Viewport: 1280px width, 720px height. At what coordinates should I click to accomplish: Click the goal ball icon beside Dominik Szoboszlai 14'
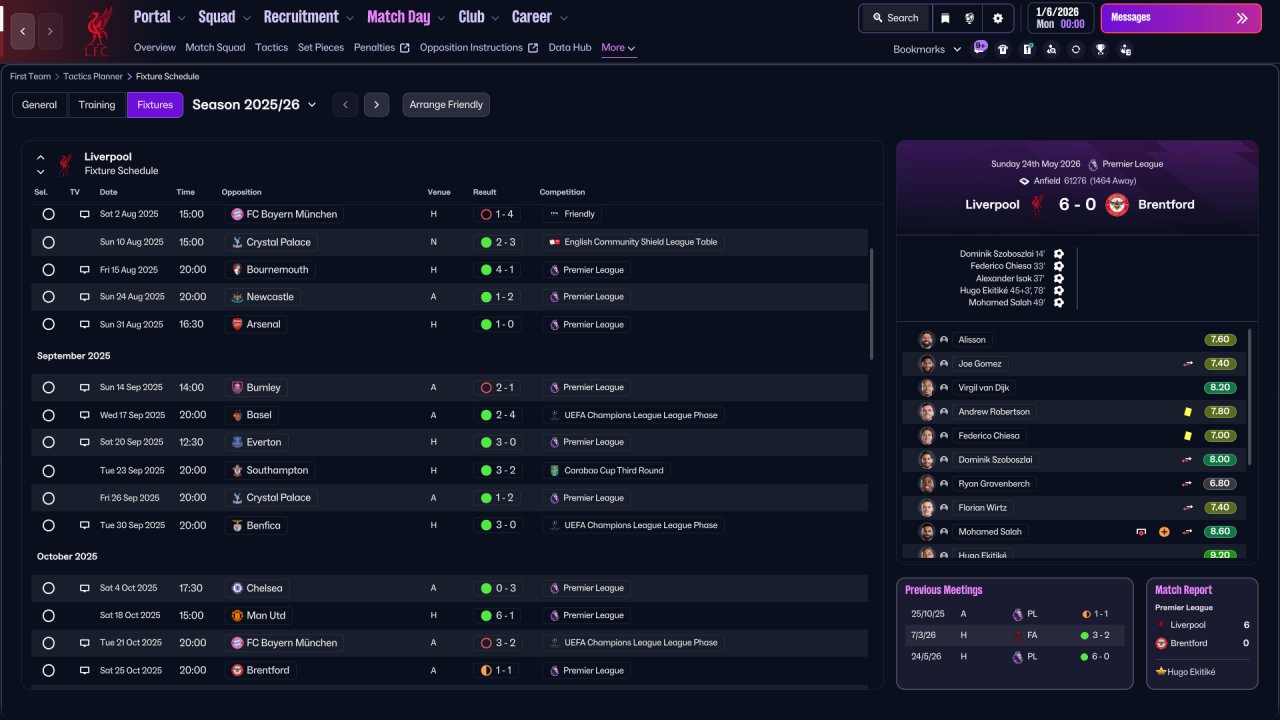[1058, 254]
